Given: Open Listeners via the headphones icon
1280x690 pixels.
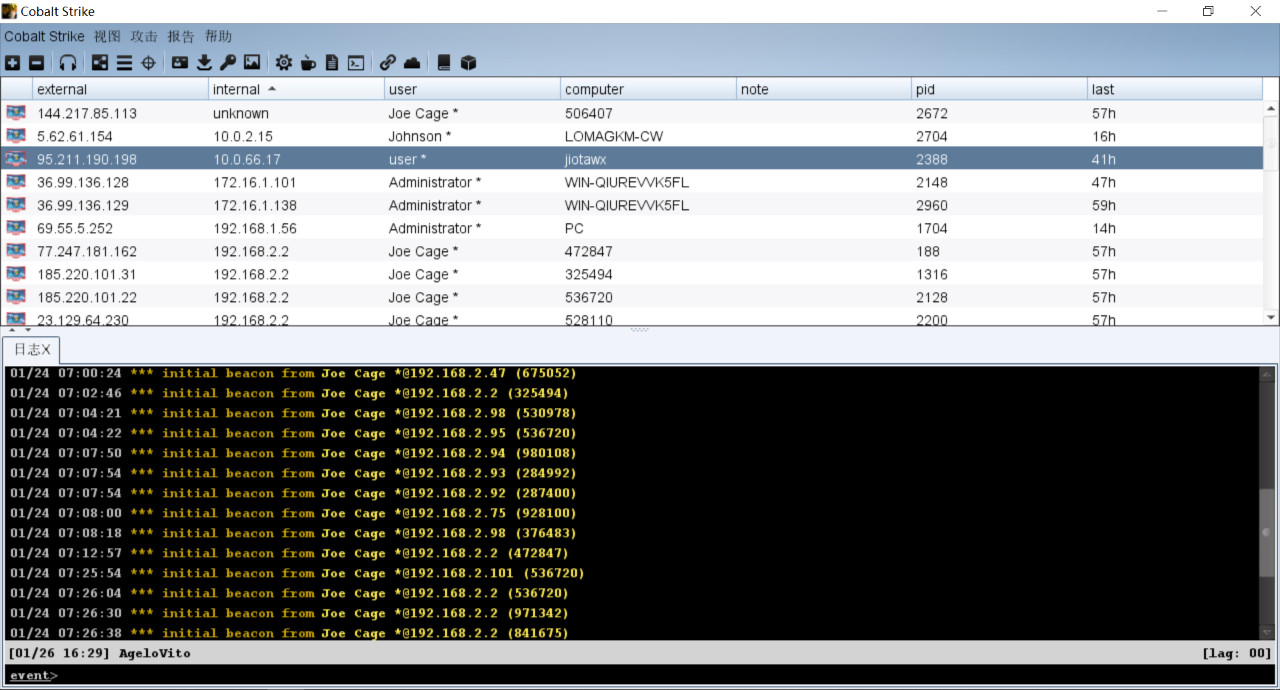Looking at the screenshot, I should tap(68, 63).
